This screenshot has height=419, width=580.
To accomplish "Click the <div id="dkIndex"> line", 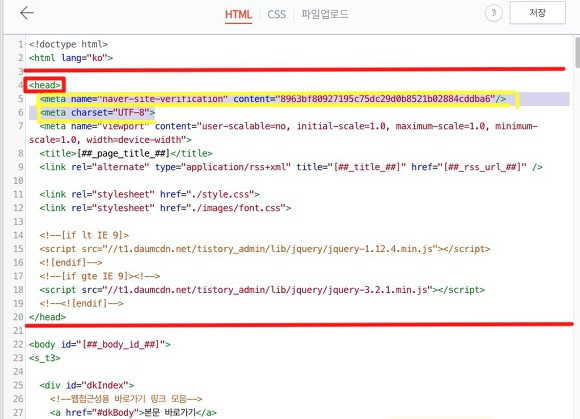I will click(x=87, y=385).
